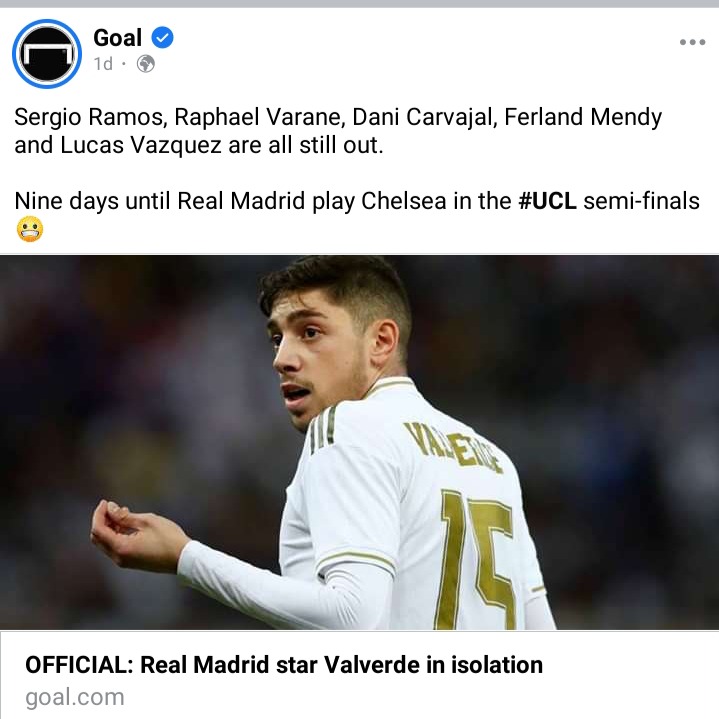Open the Goal page name link
Screen dimensions: 719x719
click(x=117, y=38)
